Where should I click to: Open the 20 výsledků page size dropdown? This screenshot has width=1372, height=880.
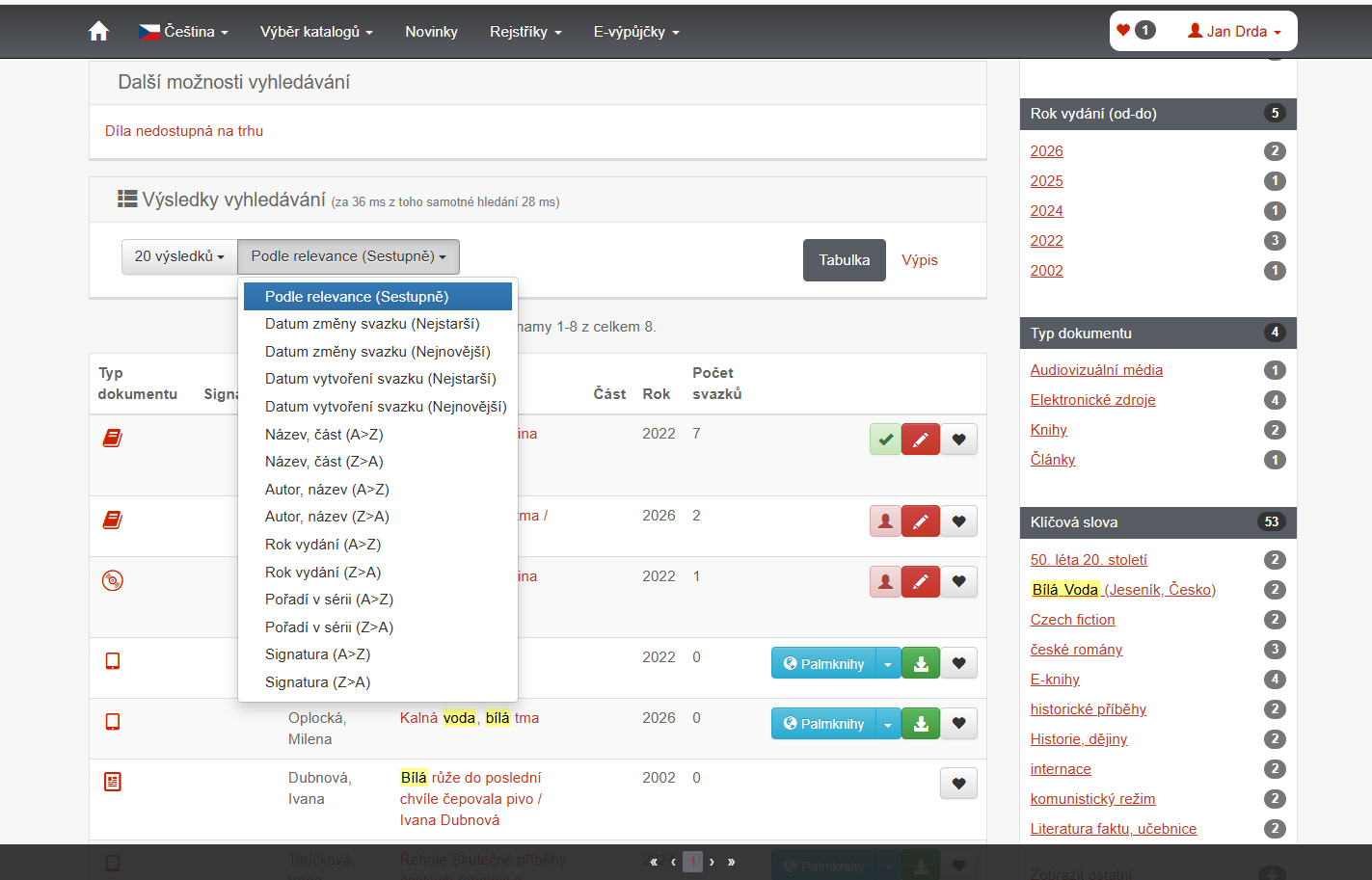click(179, 256)
